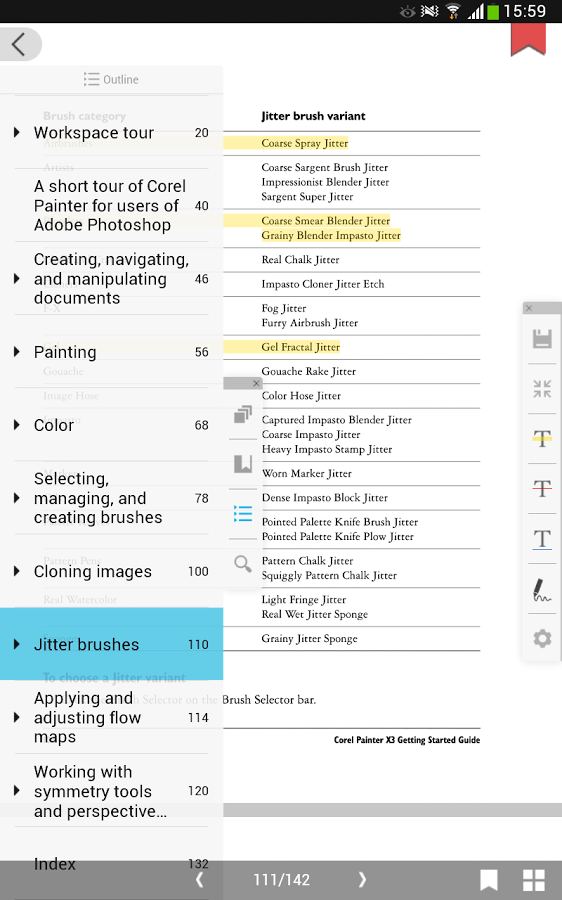Choose the freehand signature pen tool

(542, 589)
